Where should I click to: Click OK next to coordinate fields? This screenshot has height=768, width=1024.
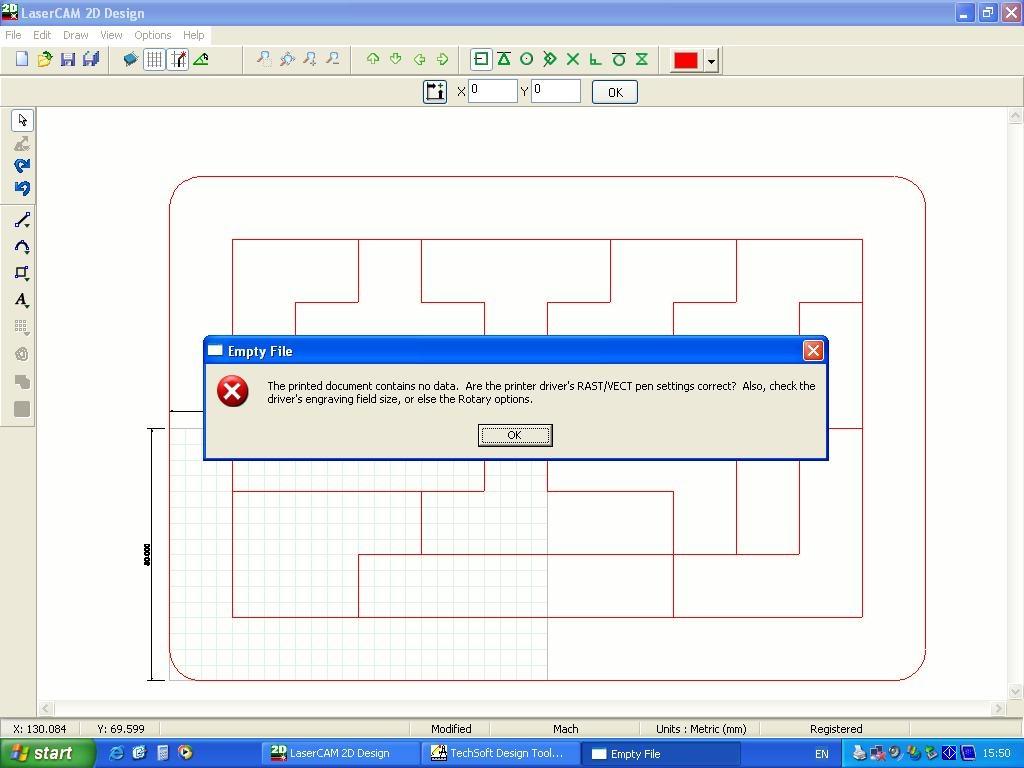[x=614, y=92]
